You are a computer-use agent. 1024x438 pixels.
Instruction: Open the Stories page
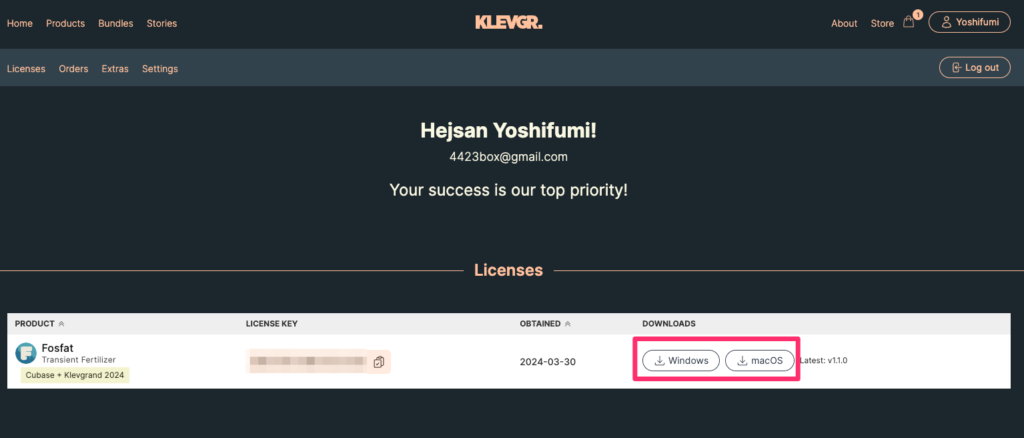coord(161,23)
